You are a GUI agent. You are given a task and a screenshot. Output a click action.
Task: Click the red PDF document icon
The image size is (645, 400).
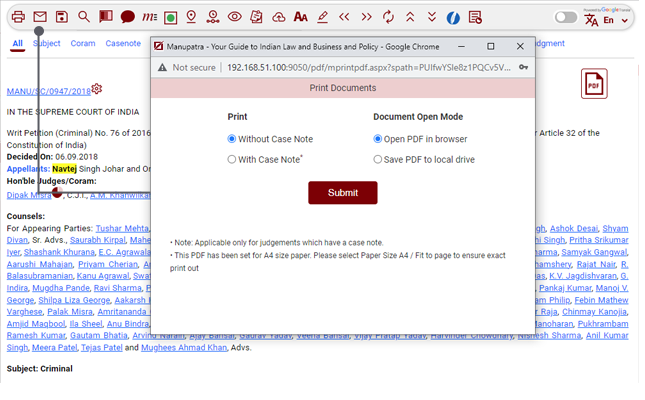pos(594,84)
